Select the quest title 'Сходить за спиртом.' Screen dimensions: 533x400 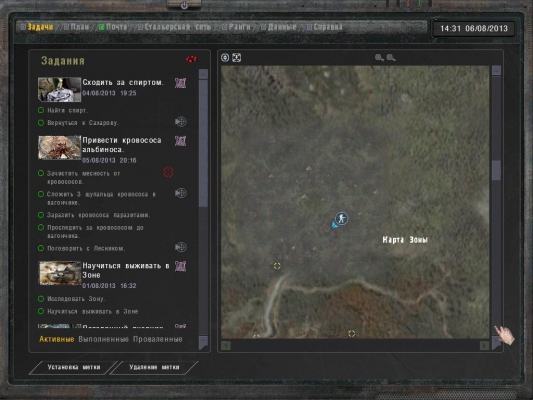point(123,82)
